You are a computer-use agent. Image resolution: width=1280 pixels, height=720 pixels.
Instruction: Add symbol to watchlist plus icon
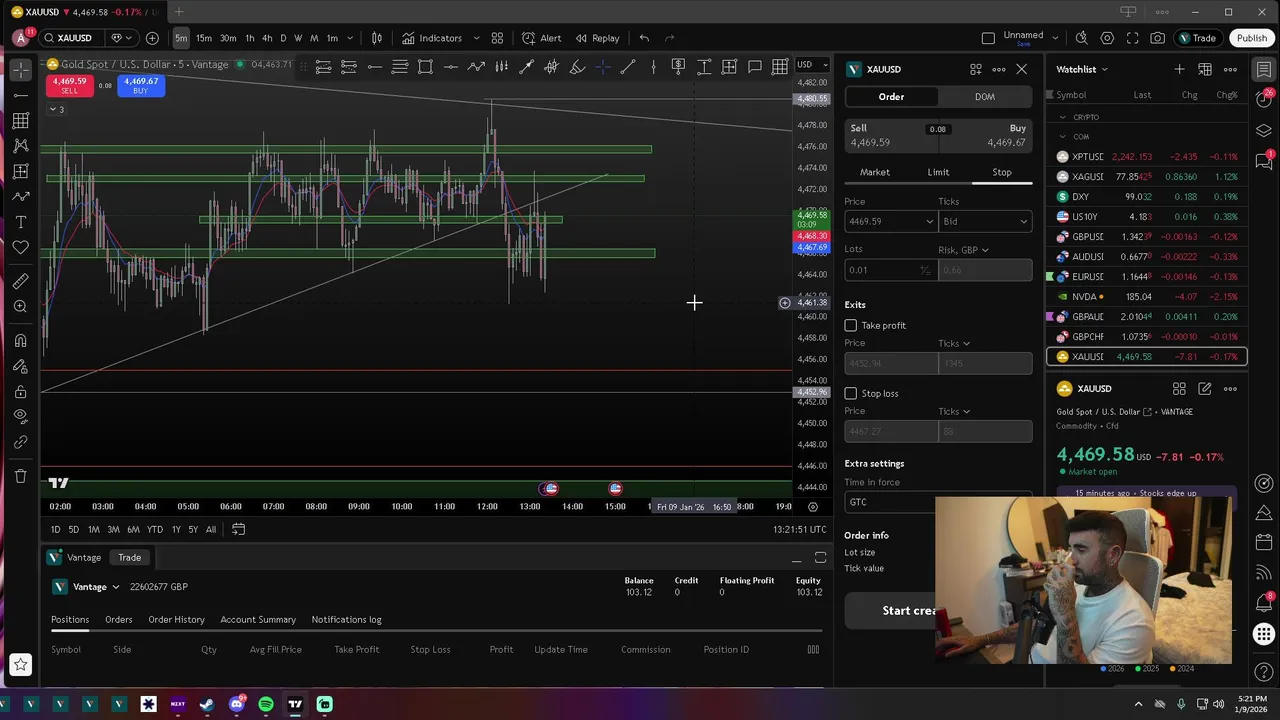pos(1179,69)
